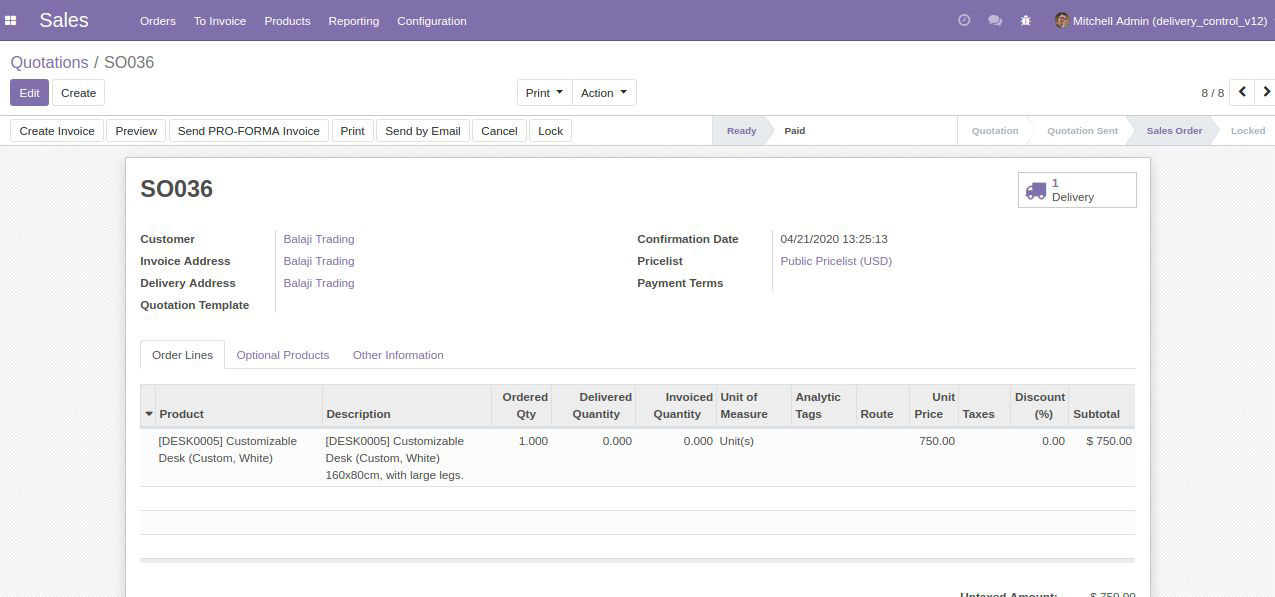This screenshot has height=597, width=1275.
Task: Click ordered quantity value 1.000
Action: [x=533, y=441]
